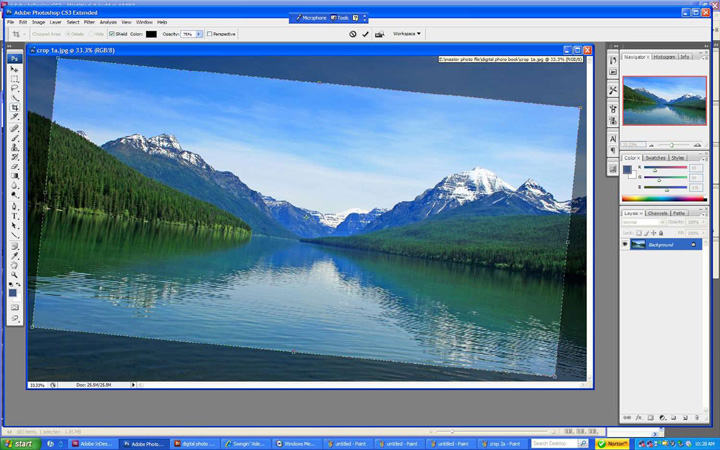Click the delete layer trash icon
The height and width of the screenshot is (450, 720).
coord(697,417)
